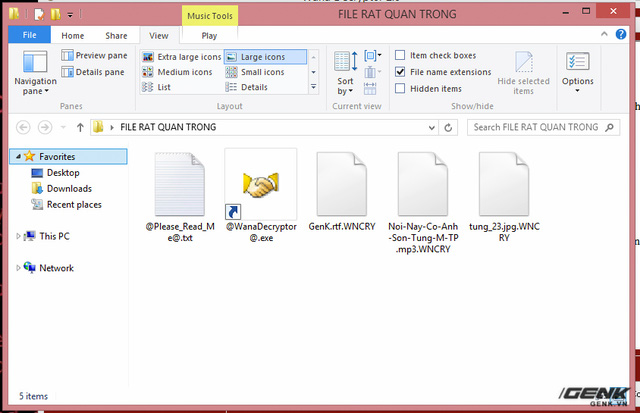The height and width of the screenshot is (413, 640).
Task: Select the @WanaDecryptor@.exe shortcut file
Action: point(261,196)
